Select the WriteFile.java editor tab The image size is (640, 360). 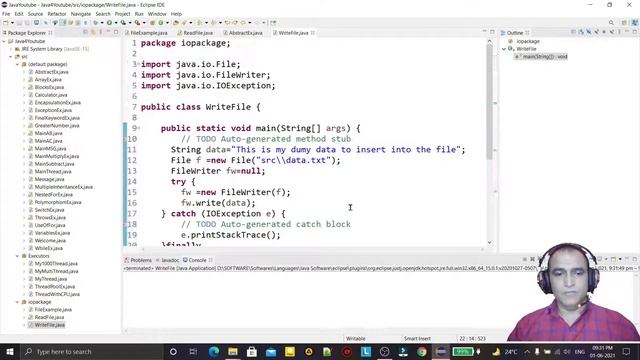pyautogui.click(x=293, y=33)
